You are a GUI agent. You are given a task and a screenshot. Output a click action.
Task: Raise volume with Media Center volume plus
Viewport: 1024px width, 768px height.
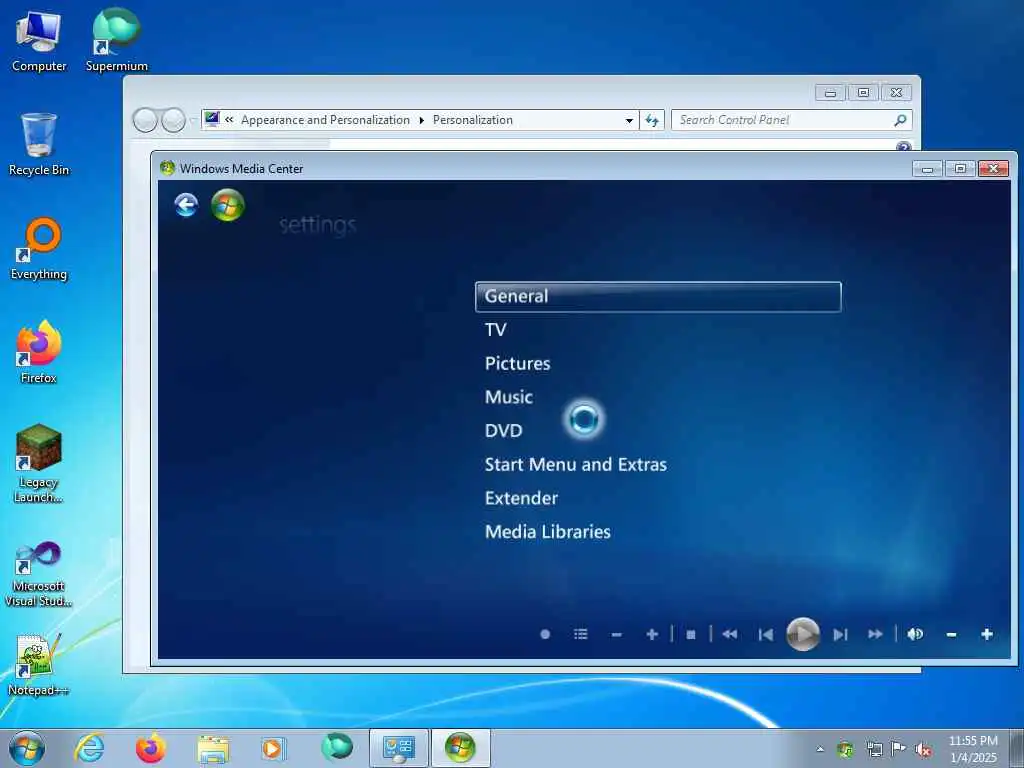point(987,634)
